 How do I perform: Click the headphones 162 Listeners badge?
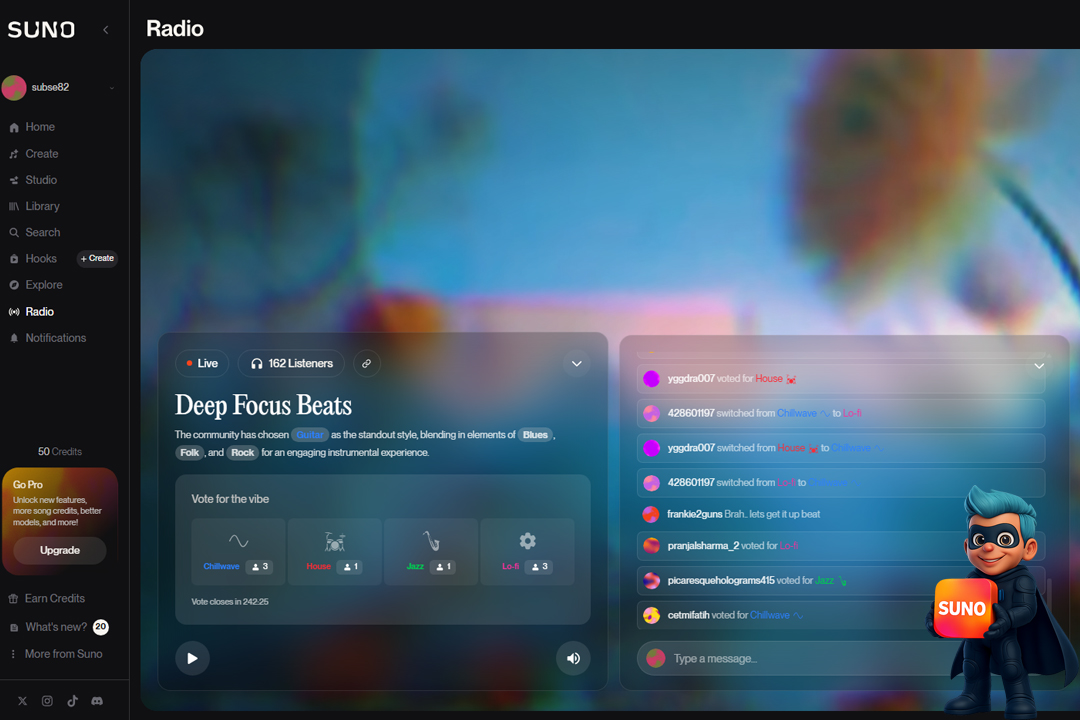[291, 364]
